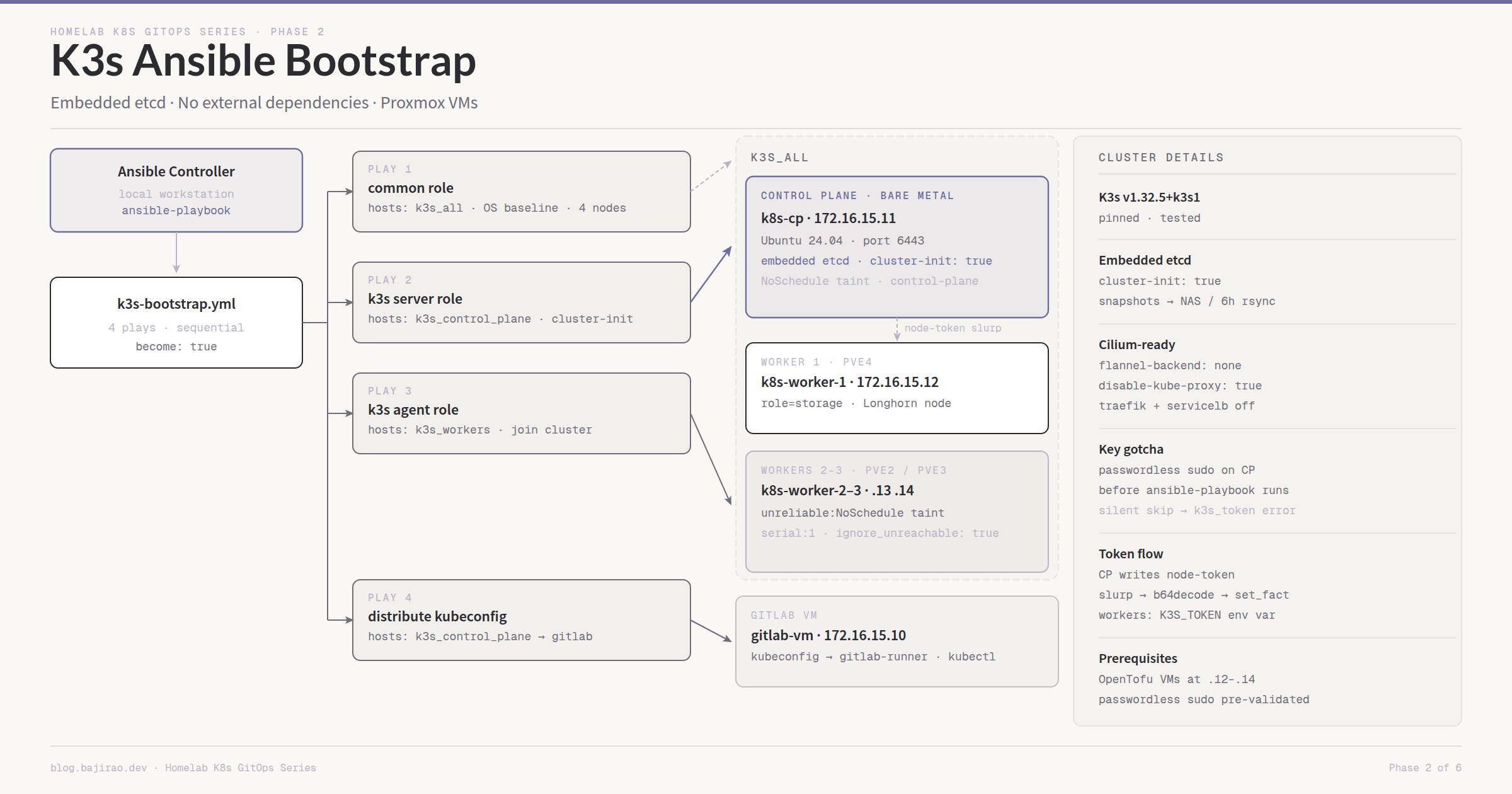Open the blog.bajirao.dev footer link
The image size is (1512, 794).
(98, 768)
